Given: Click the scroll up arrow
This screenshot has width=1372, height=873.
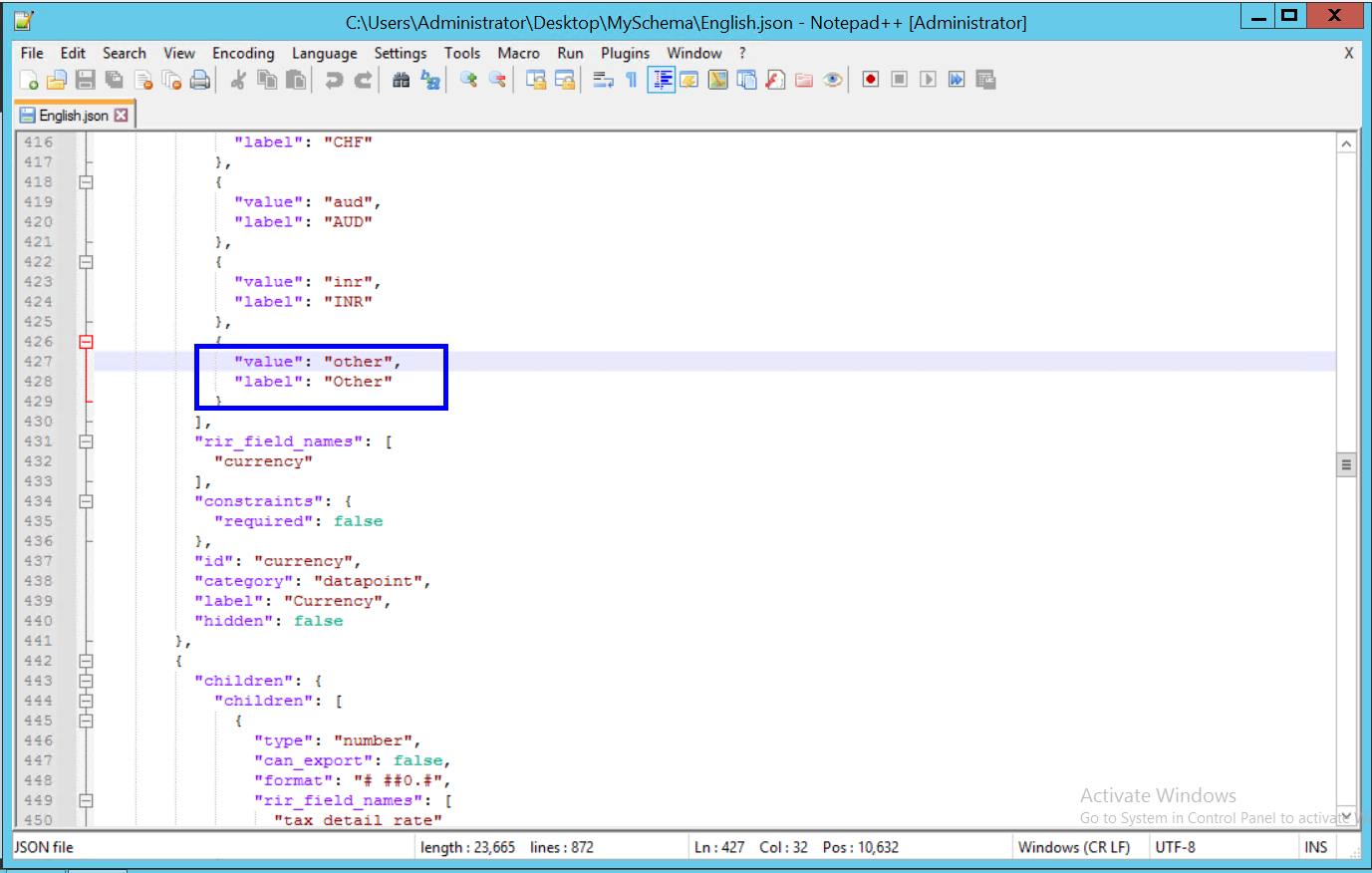Looking at the screenshot, I should point(1346,144).
